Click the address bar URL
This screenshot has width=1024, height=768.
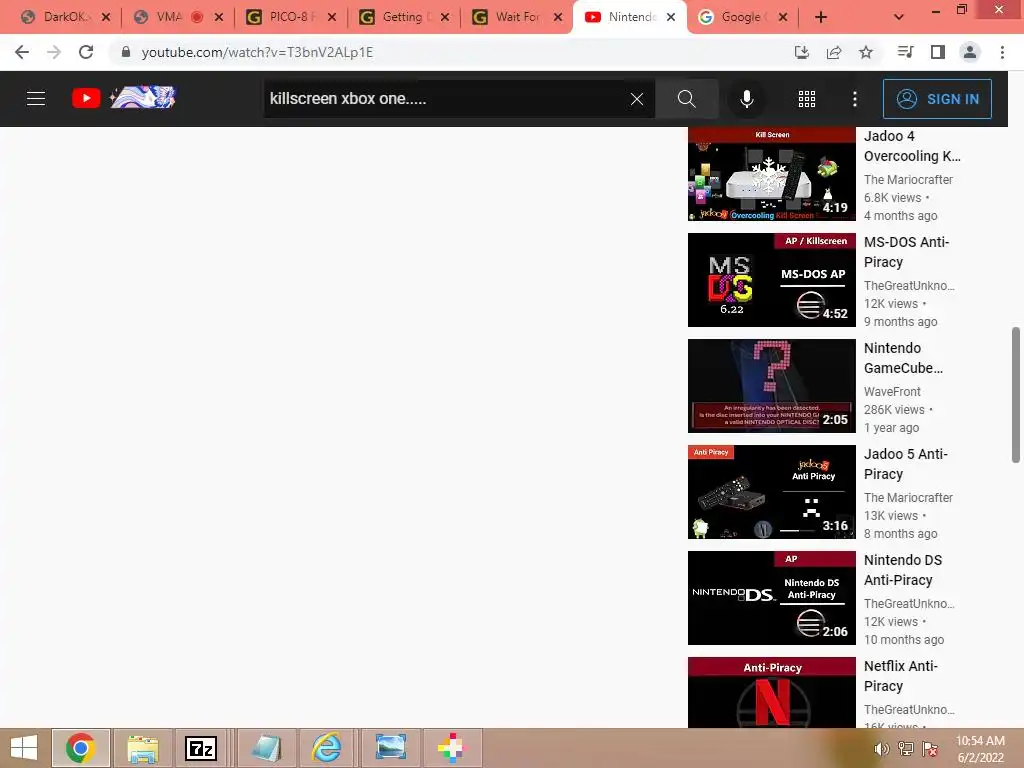tap(257, 52)
